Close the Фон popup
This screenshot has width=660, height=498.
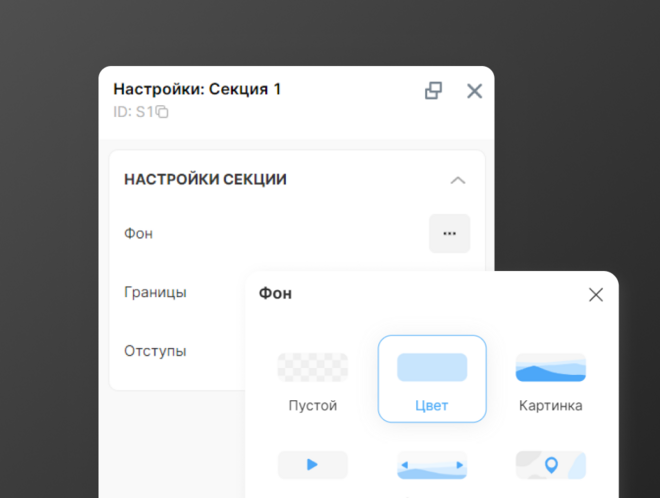tap(596, 295)
